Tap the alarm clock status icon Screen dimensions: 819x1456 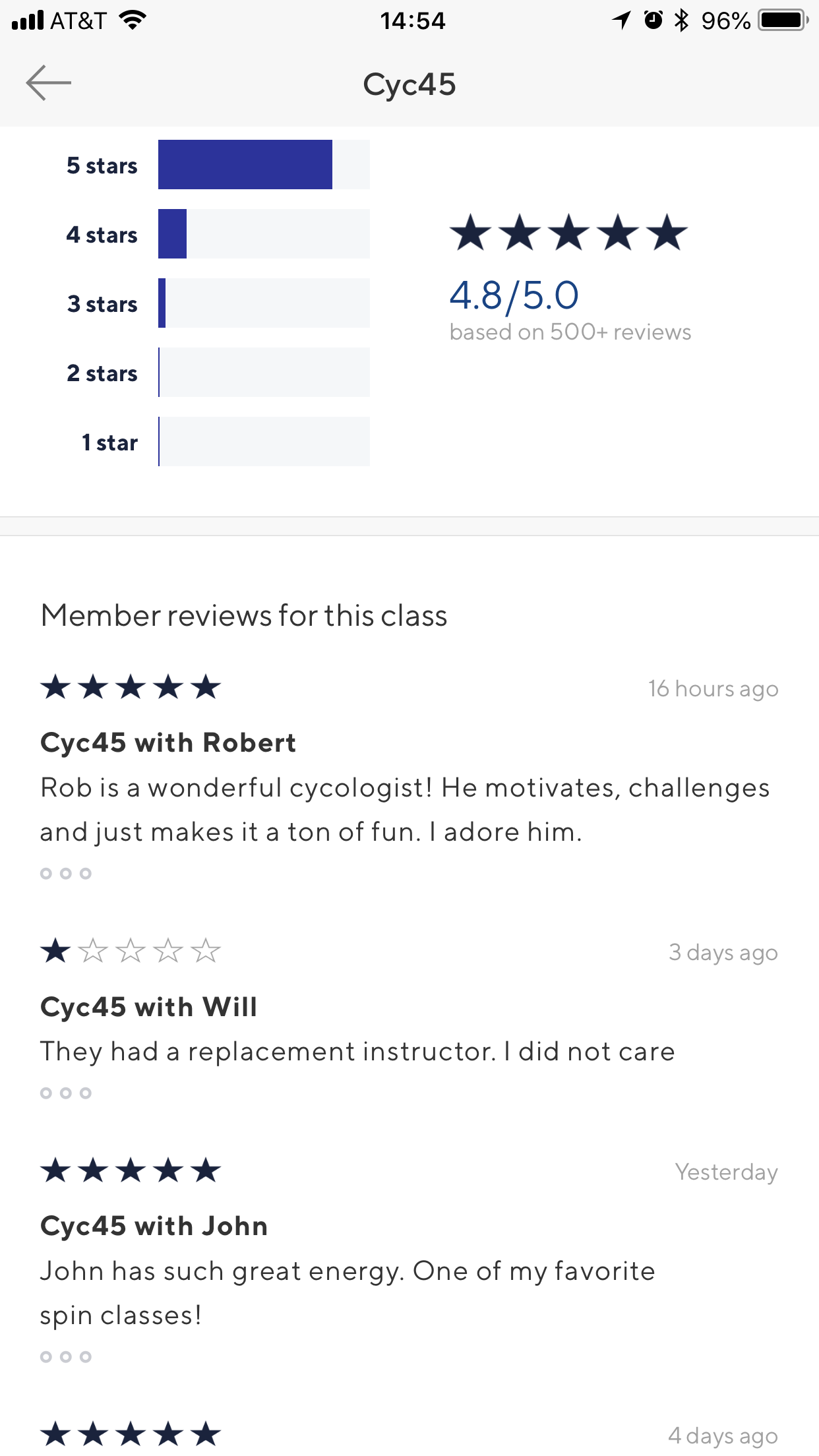click(653, 20)
